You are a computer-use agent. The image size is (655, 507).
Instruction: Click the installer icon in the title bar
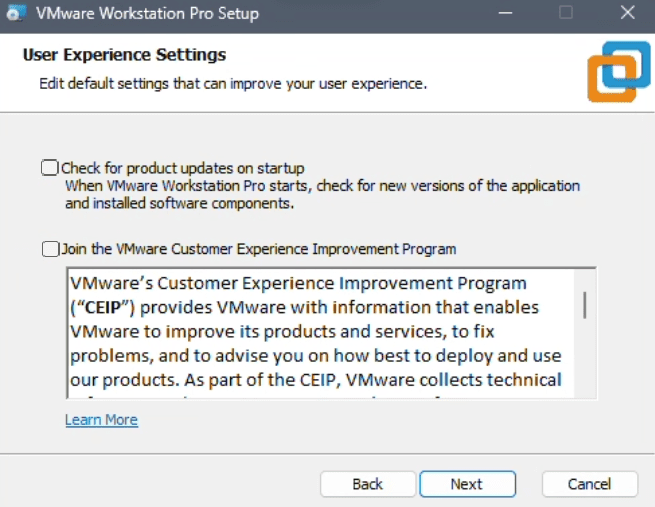pyautogui.click(x=16, y=13)
